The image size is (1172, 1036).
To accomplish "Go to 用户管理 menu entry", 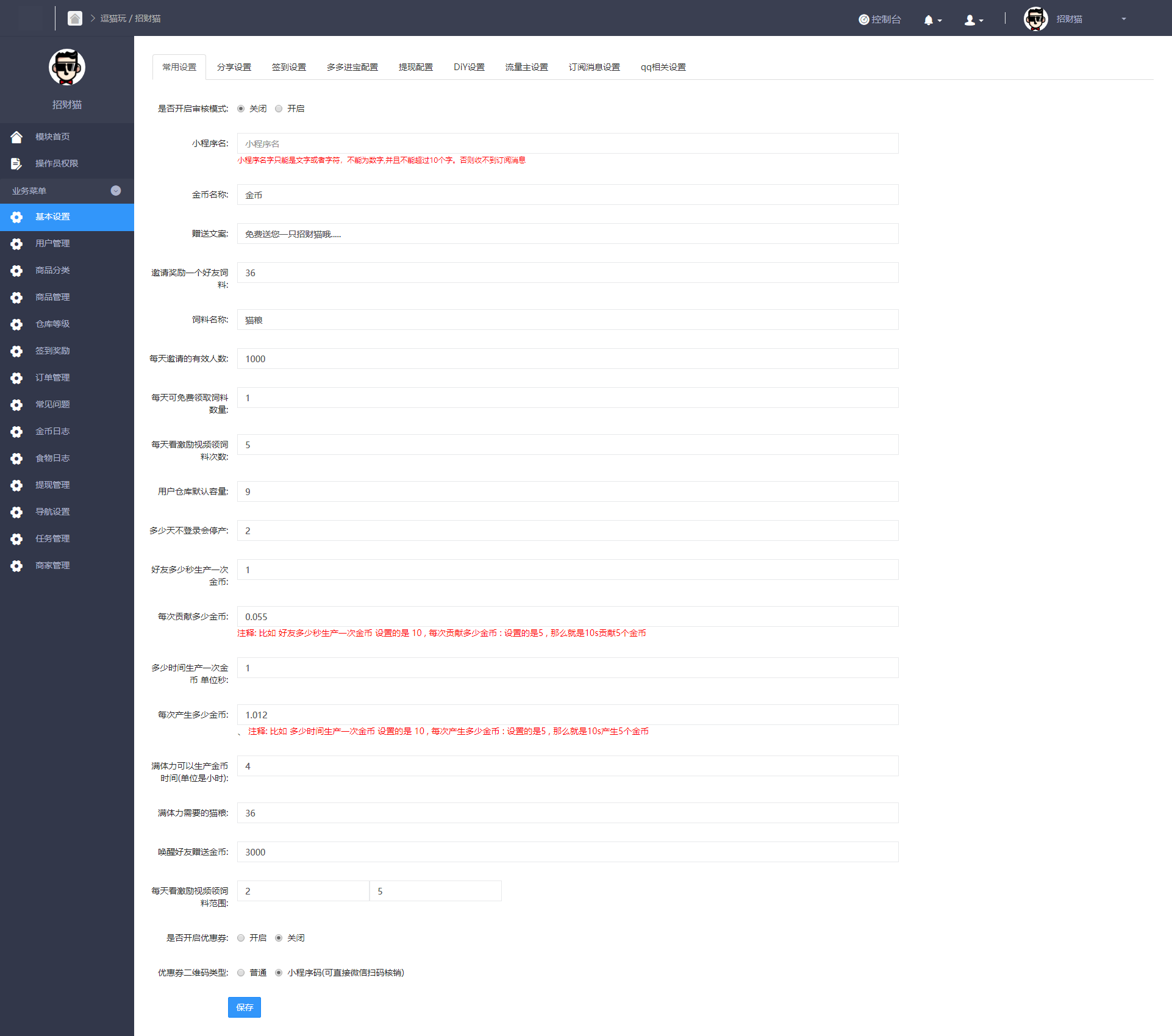I will 67,243.
